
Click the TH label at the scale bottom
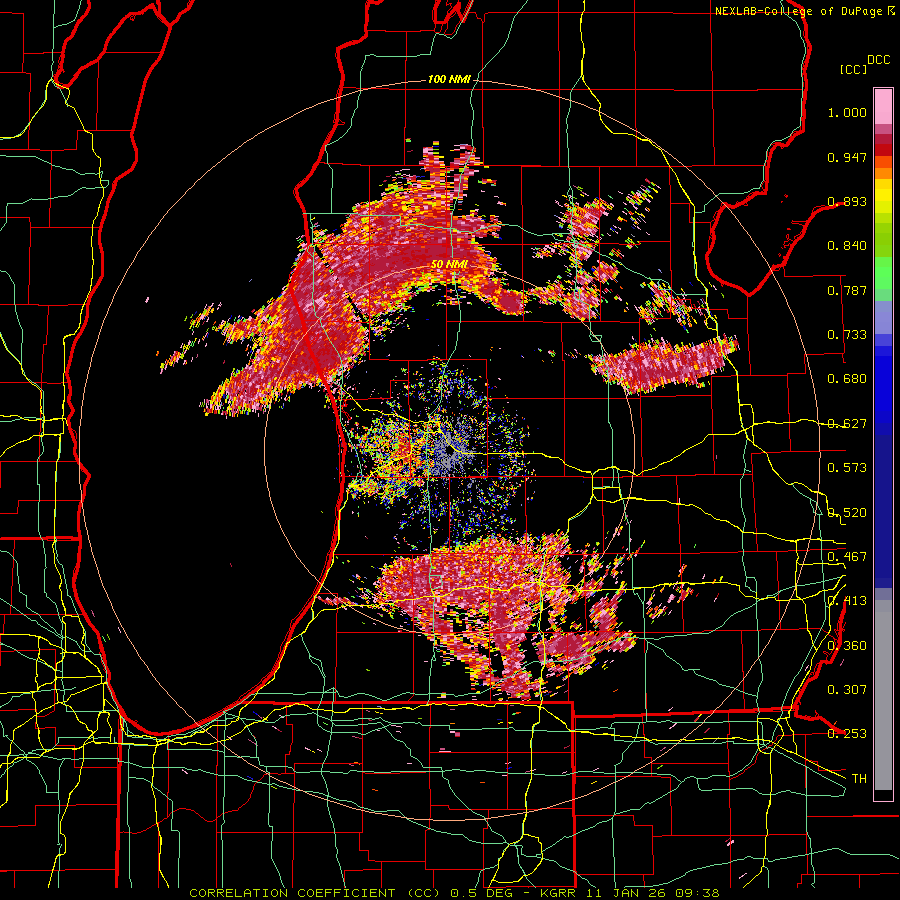click(x=859, y=778)
